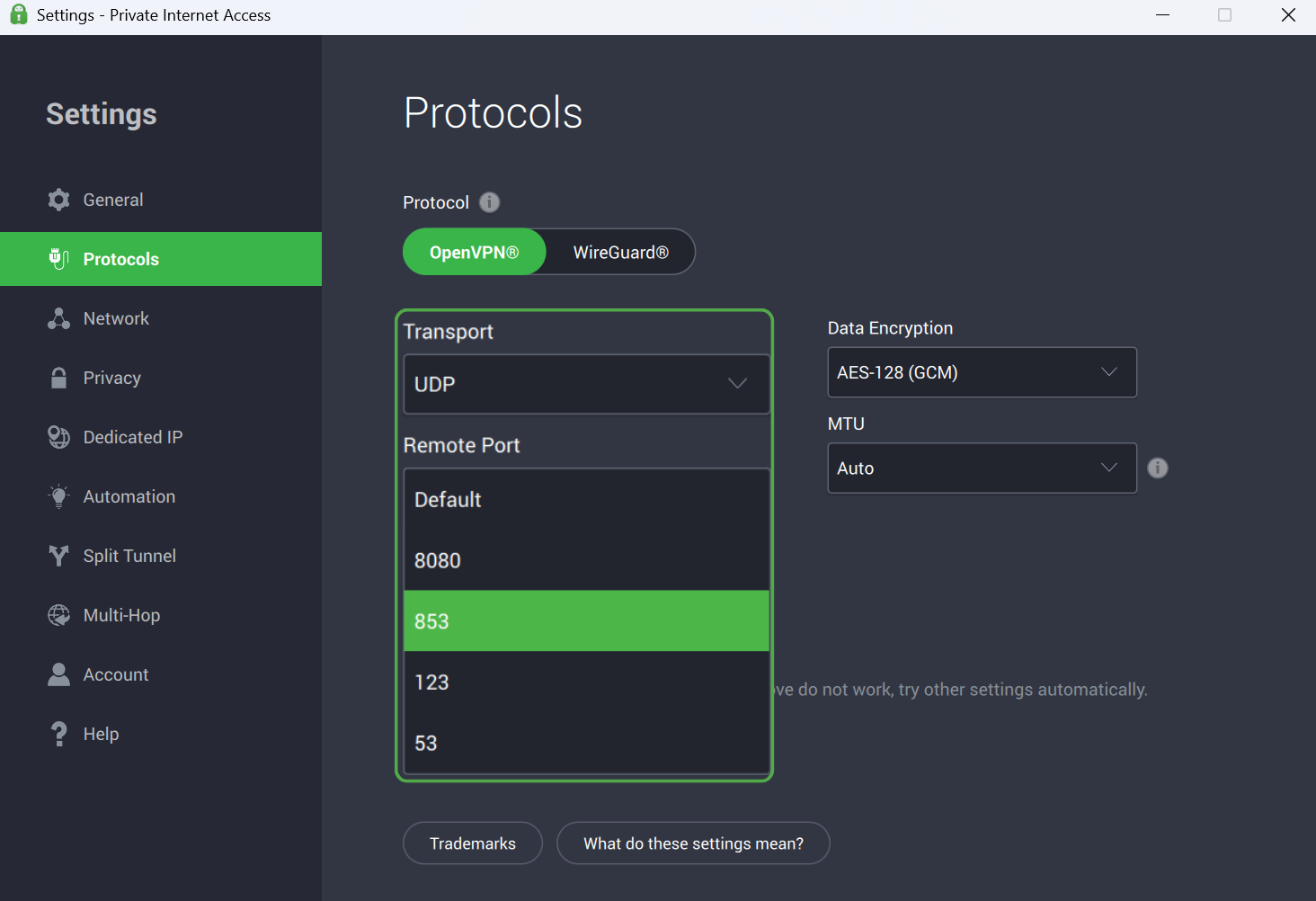Minimize the Settings window
The image size is (1316, 901).
[x=1162, y=15]
